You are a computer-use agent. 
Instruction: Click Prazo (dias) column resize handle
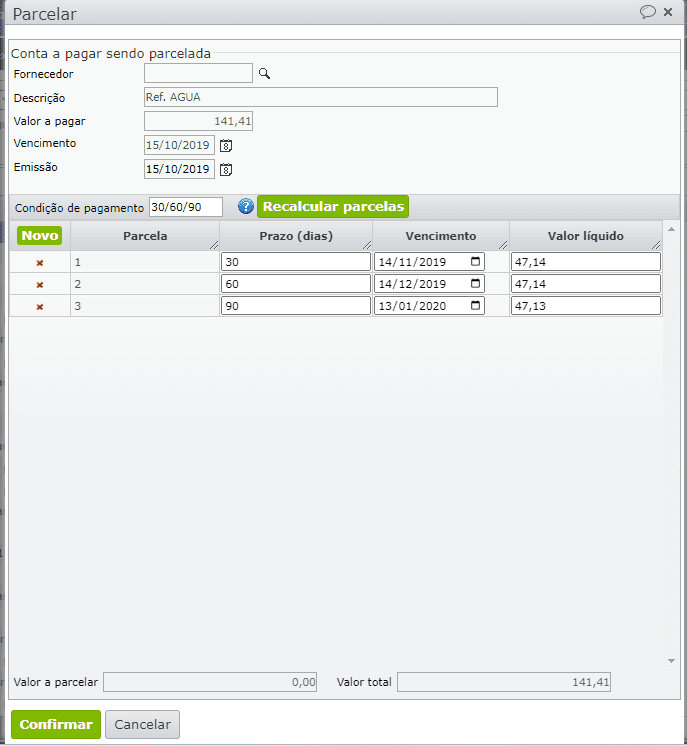(x=367, y=245)
